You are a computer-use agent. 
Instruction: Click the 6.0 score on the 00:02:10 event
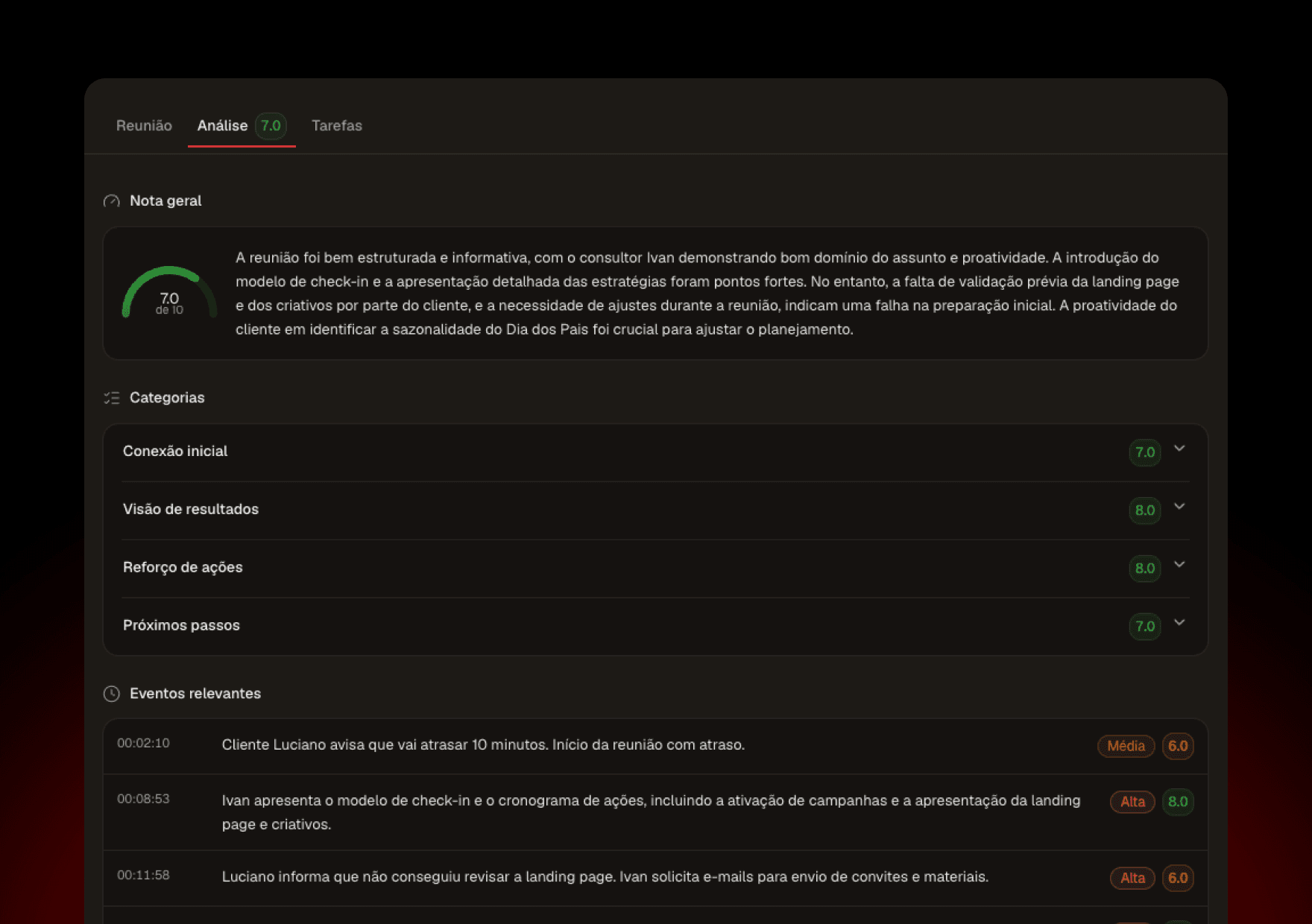1178,746
